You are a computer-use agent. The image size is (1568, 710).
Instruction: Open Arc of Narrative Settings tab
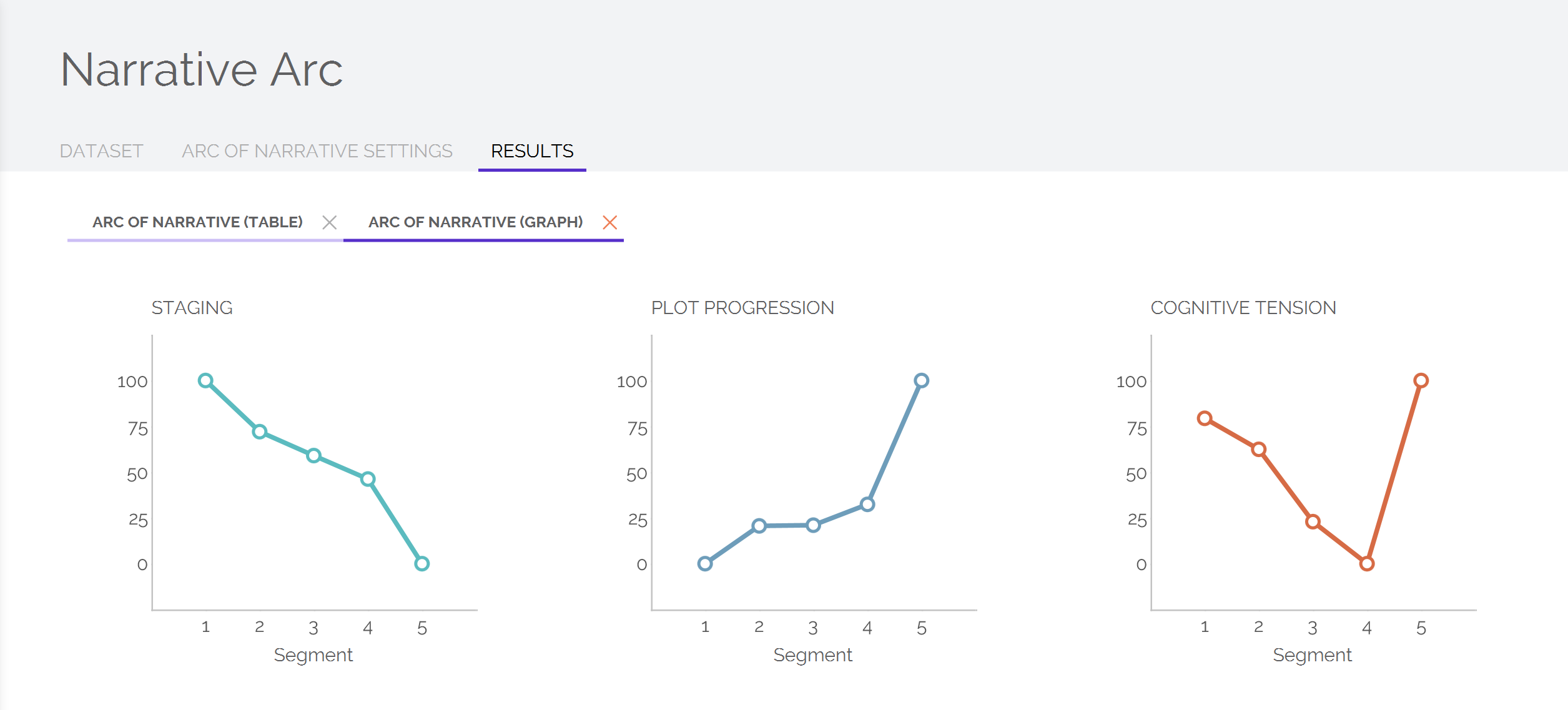tap(317, 151)
